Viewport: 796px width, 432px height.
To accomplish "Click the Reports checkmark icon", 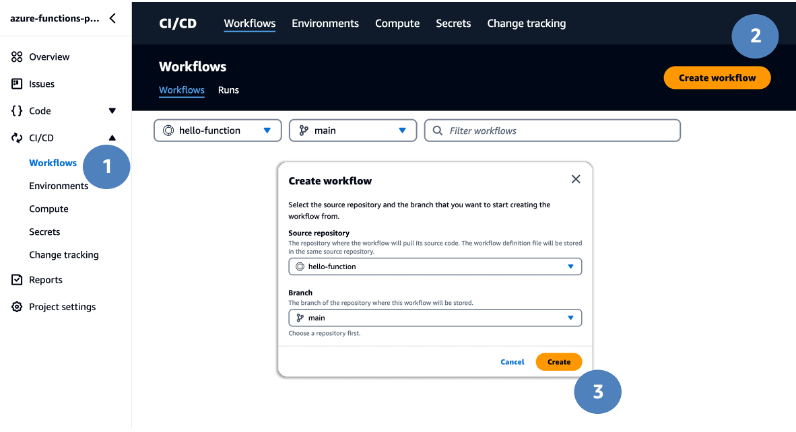I will [17, 280].
